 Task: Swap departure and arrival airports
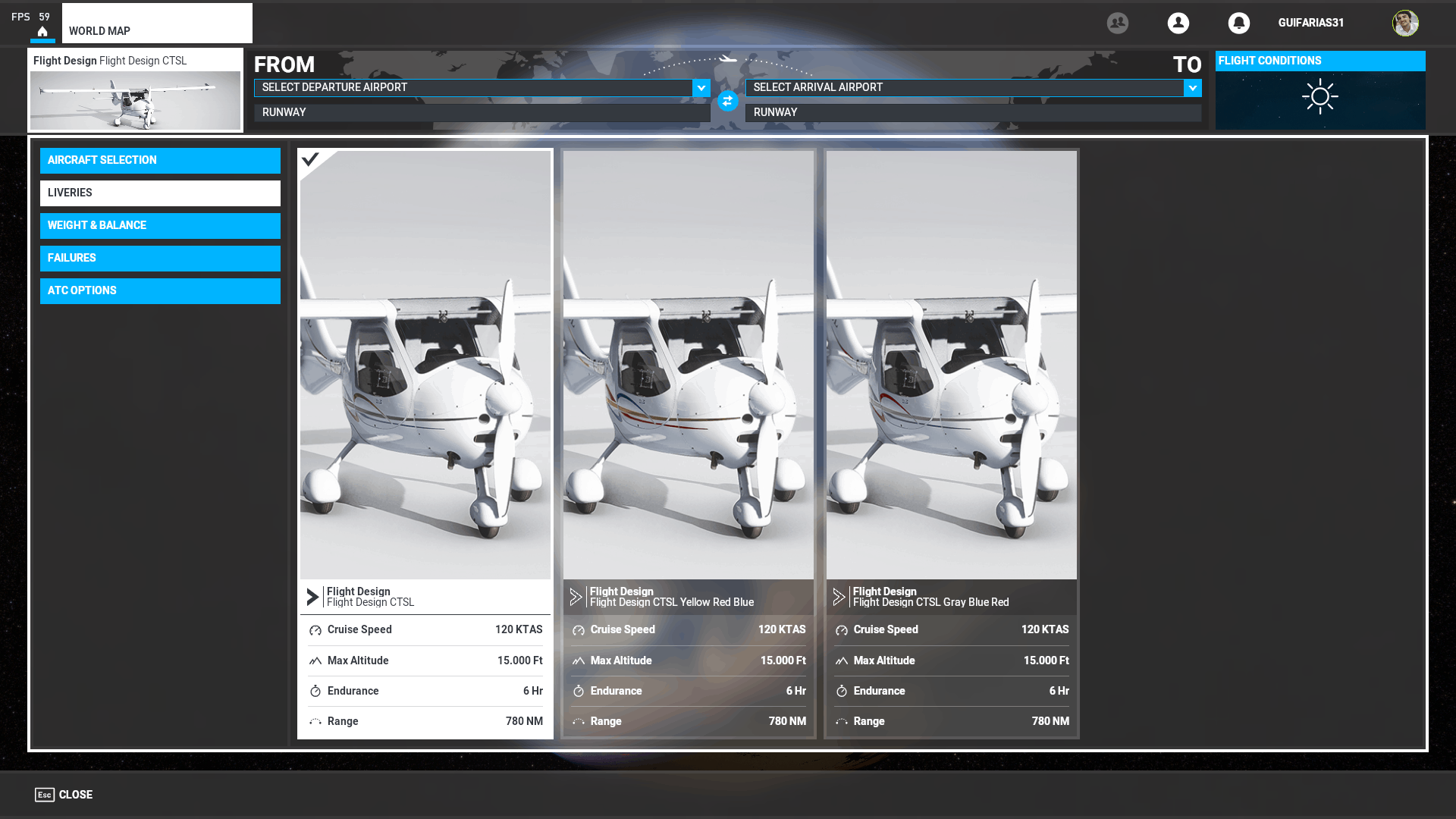(x=727, y=101)
